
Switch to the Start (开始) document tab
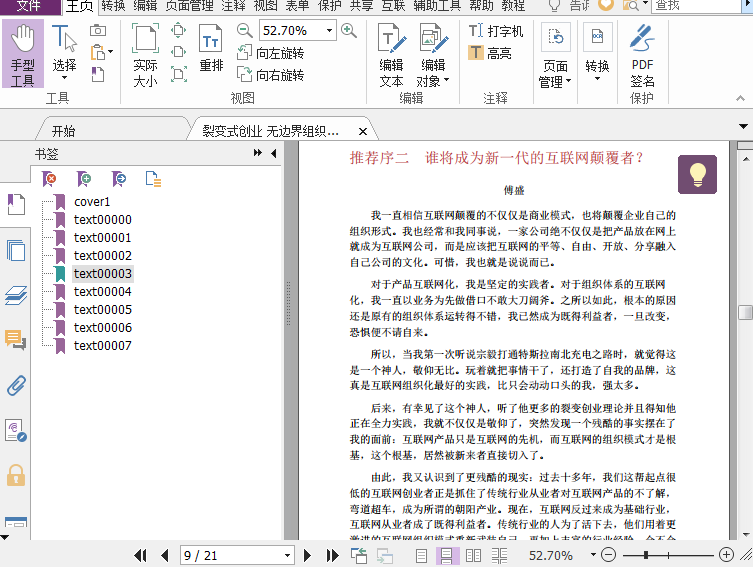click(x=63, y=131)
